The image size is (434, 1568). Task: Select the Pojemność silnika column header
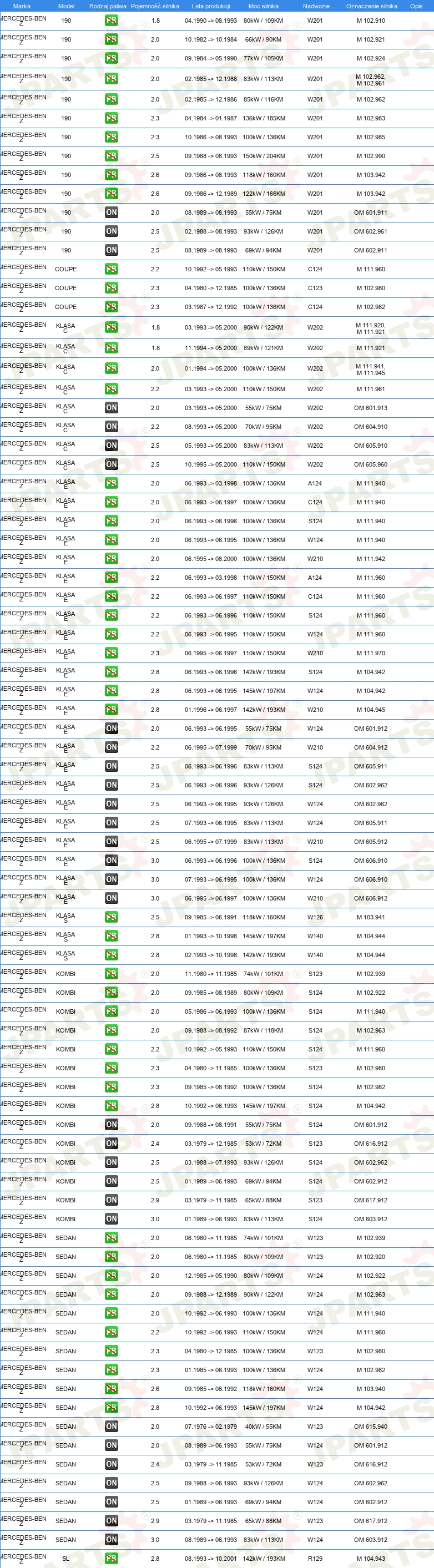[x=155, y=6]
